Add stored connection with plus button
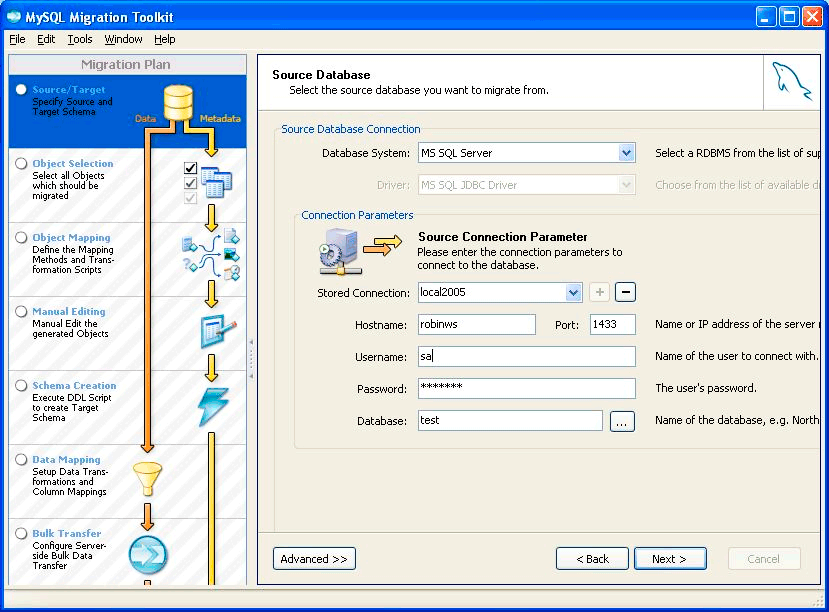This screenshot has height=612, width=829. [600, 292]
